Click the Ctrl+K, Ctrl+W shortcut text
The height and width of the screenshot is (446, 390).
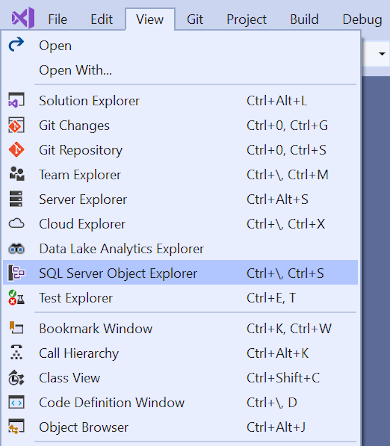tap(289, 328)
